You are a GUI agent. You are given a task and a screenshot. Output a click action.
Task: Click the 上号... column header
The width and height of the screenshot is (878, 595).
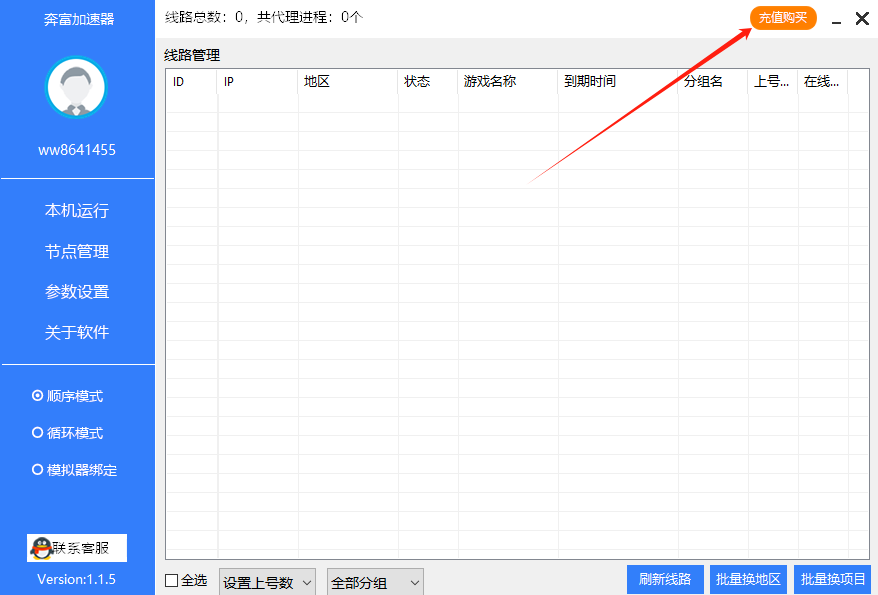(773, 82)
